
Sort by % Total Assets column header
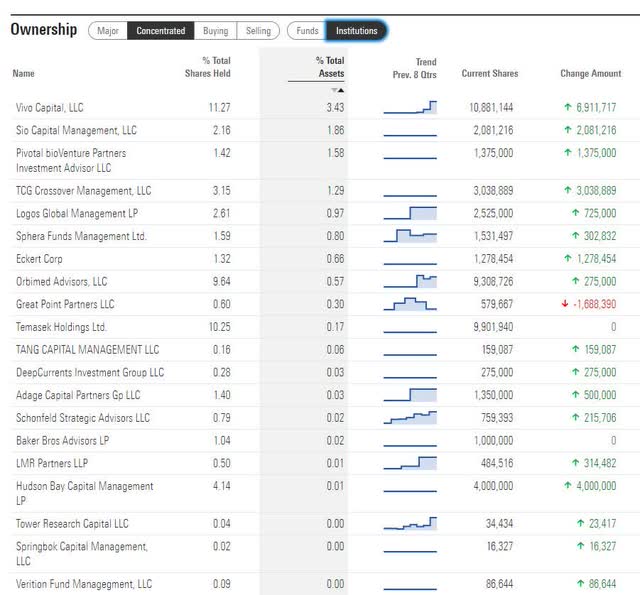[x=330, y=67]
